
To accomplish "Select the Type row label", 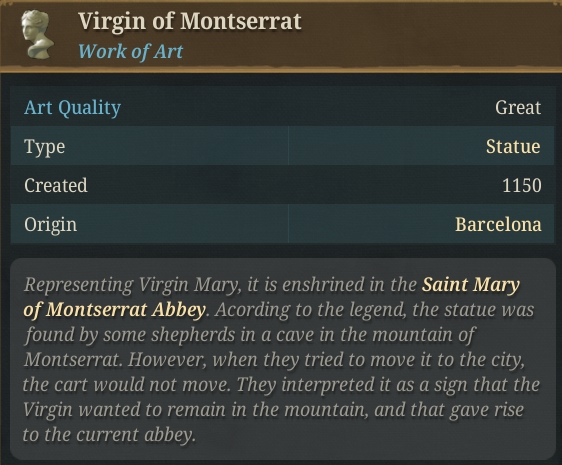I will (x=45, y=147).
